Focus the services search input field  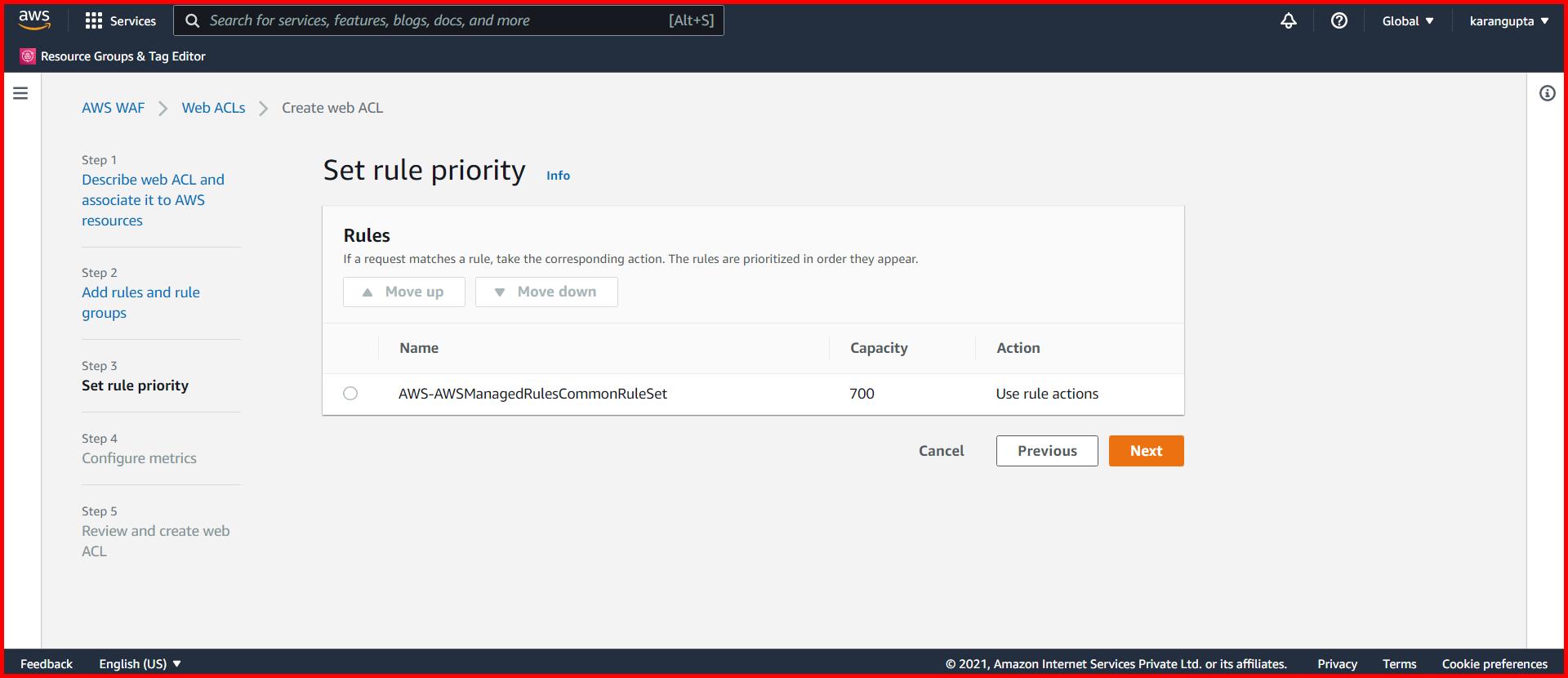448,20
